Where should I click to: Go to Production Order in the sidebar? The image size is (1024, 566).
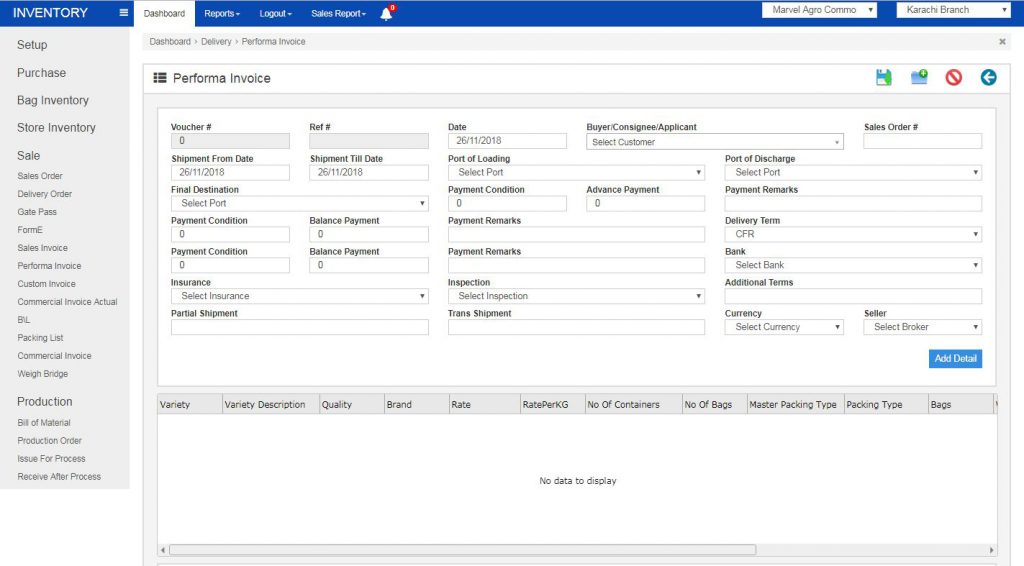pos(50,441)
